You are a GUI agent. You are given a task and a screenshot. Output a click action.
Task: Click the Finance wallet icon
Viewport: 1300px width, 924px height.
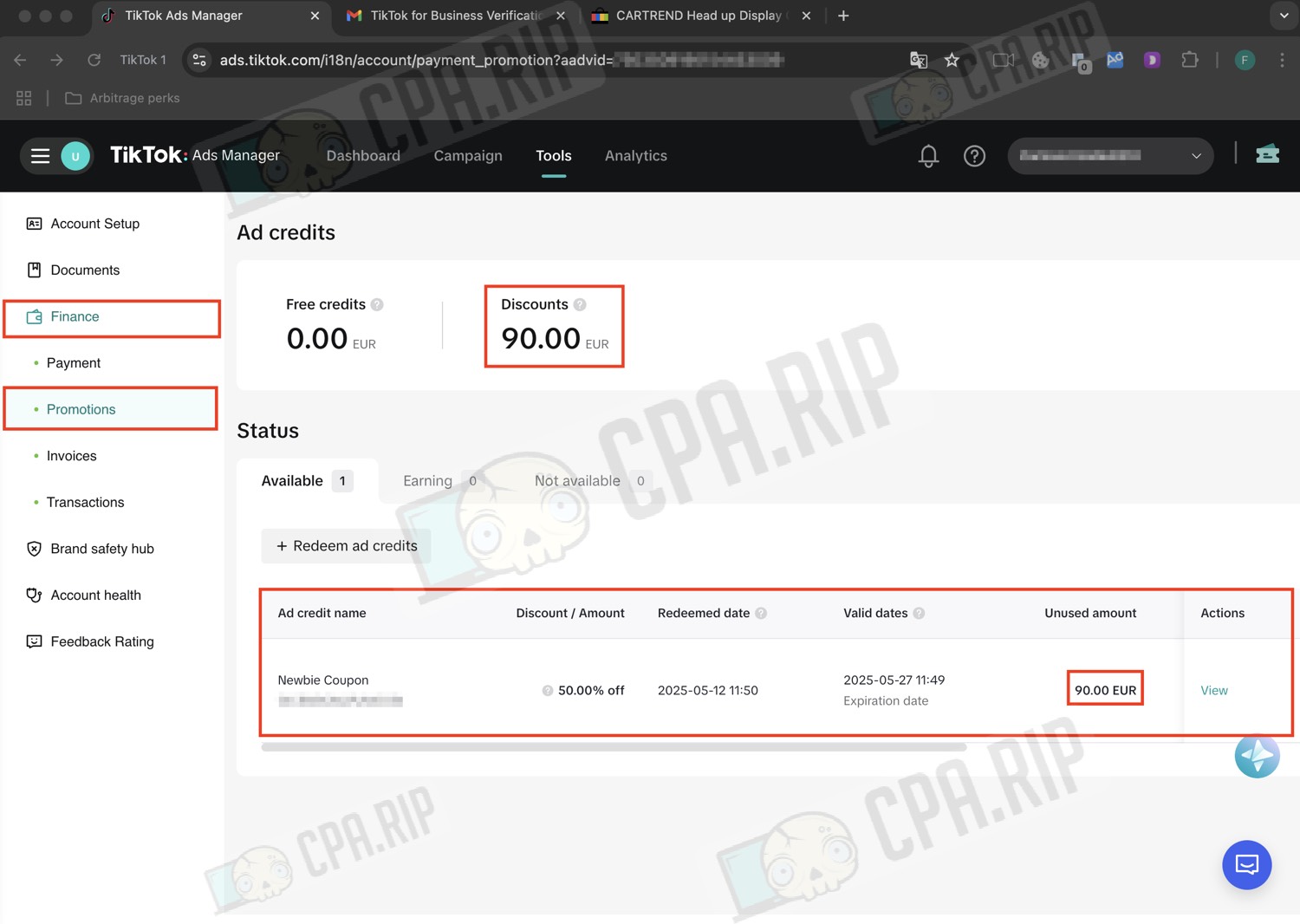point(34,316)
